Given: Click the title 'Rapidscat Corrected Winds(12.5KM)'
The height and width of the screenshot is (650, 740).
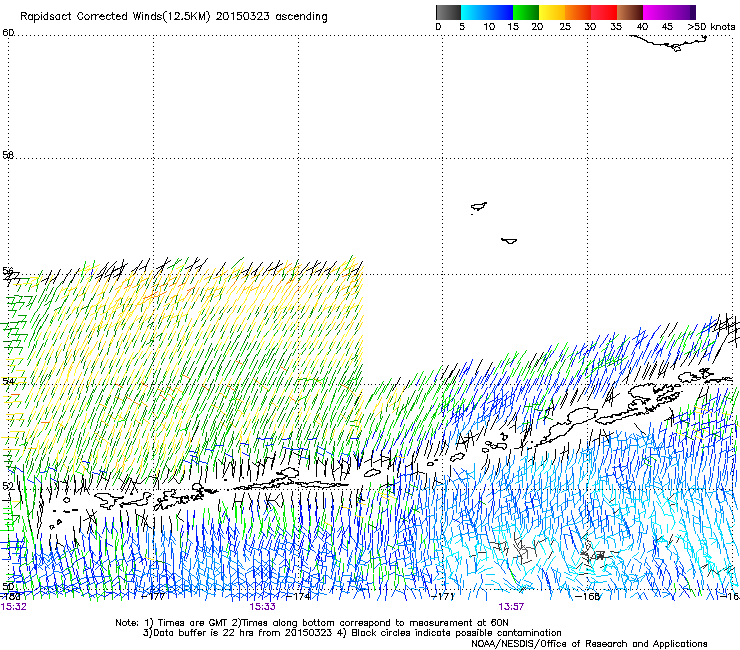Looking at the screenshot, I should pos(115,17).
